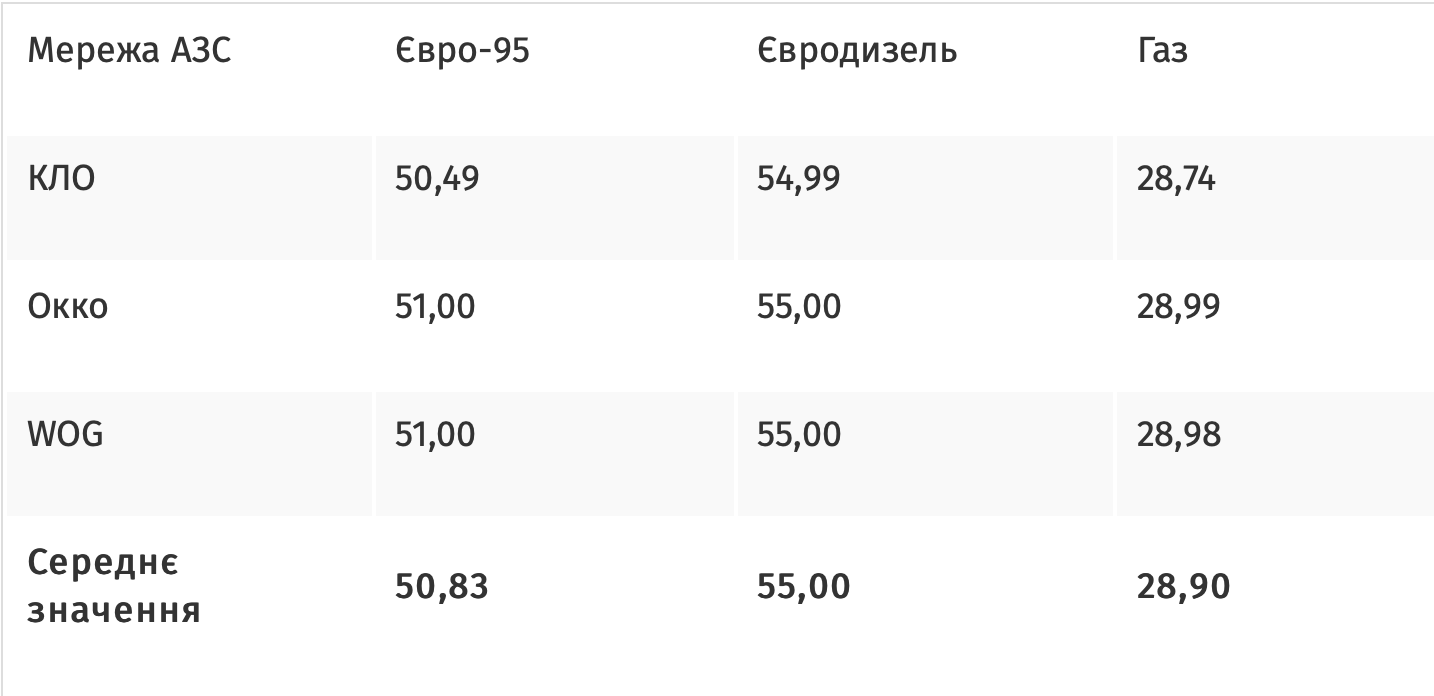Click WOG Євро-95 price cell
Image resolution: width=1434 pixels, height=696 pixels.
click(435, 435)
